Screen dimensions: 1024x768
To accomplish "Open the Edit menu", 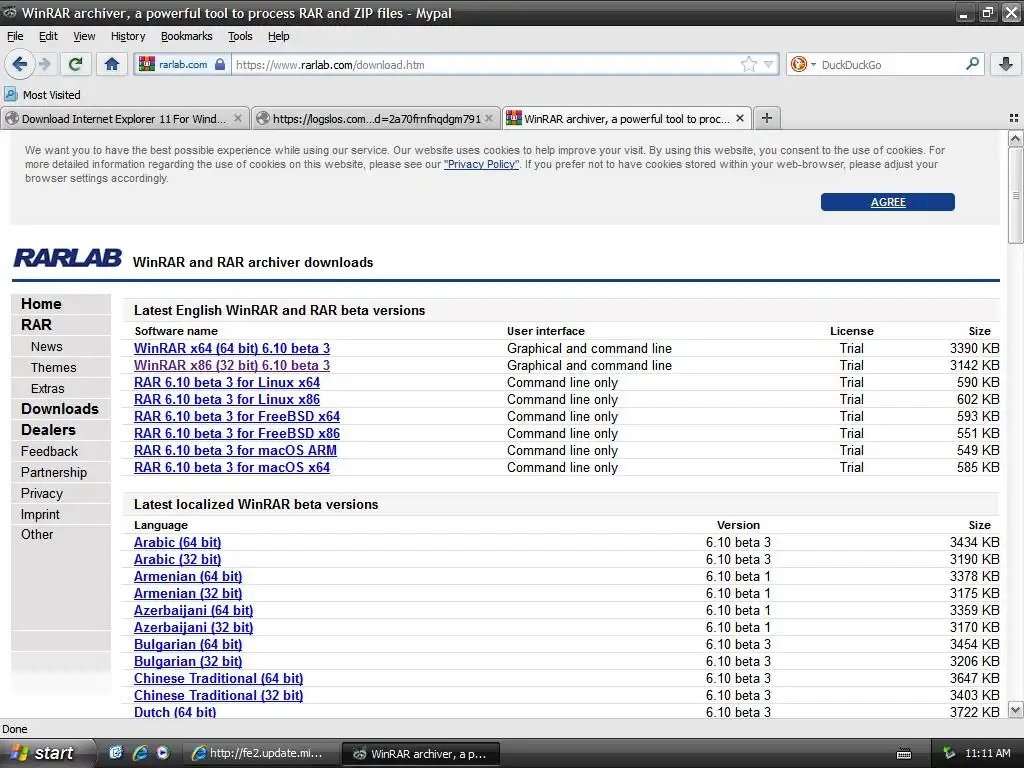I will tap(48, 36).
